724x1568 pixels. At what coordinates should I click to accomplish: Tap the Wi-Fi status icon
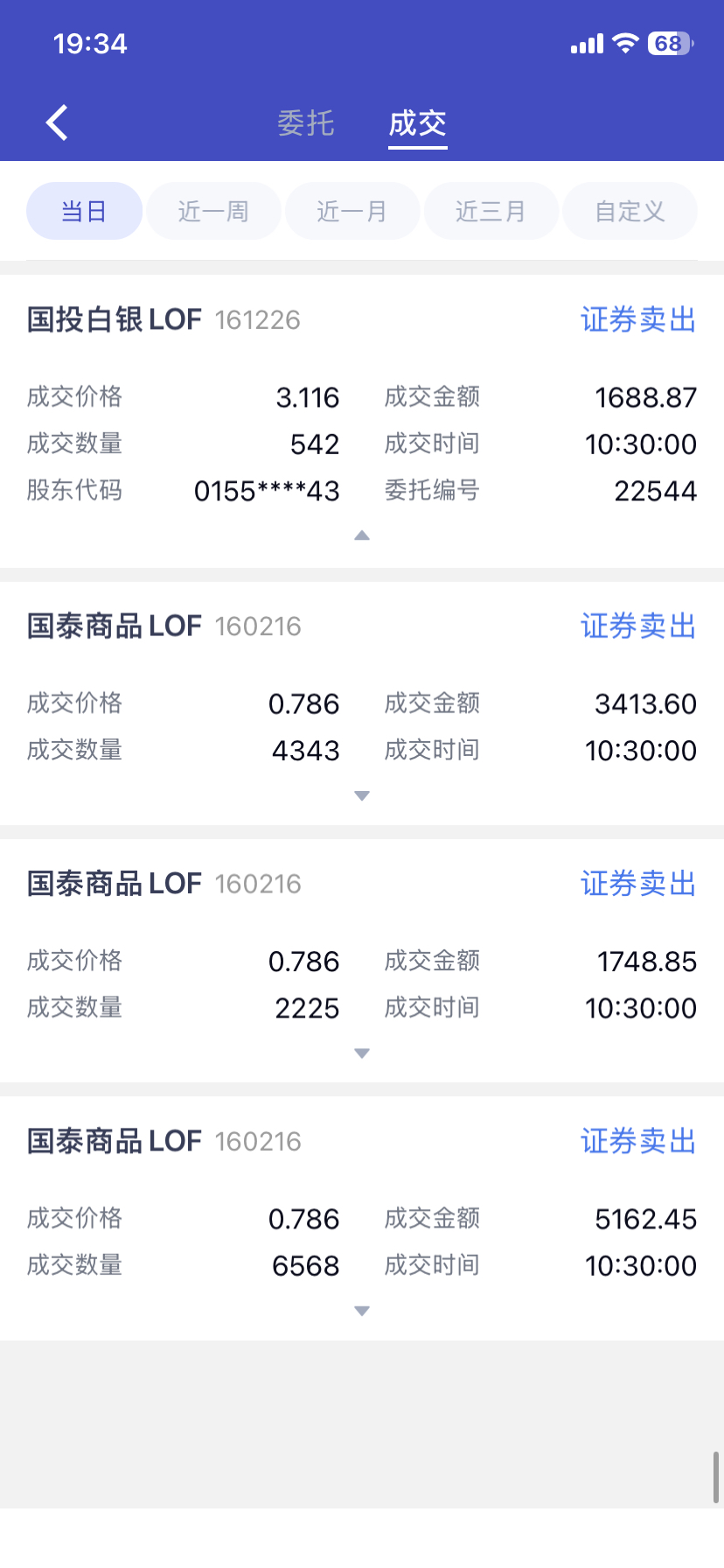click(x=625, y=43)
